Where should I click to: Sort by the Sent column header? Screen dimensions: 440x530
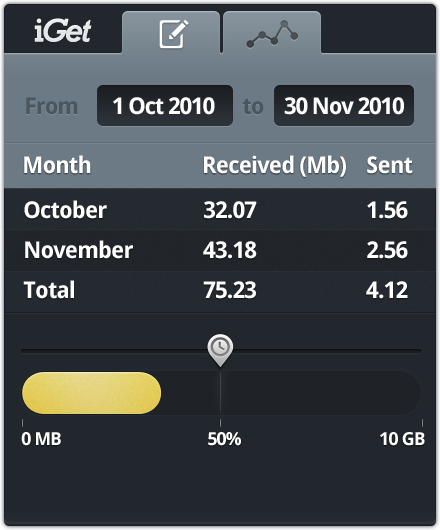(389, 165)
